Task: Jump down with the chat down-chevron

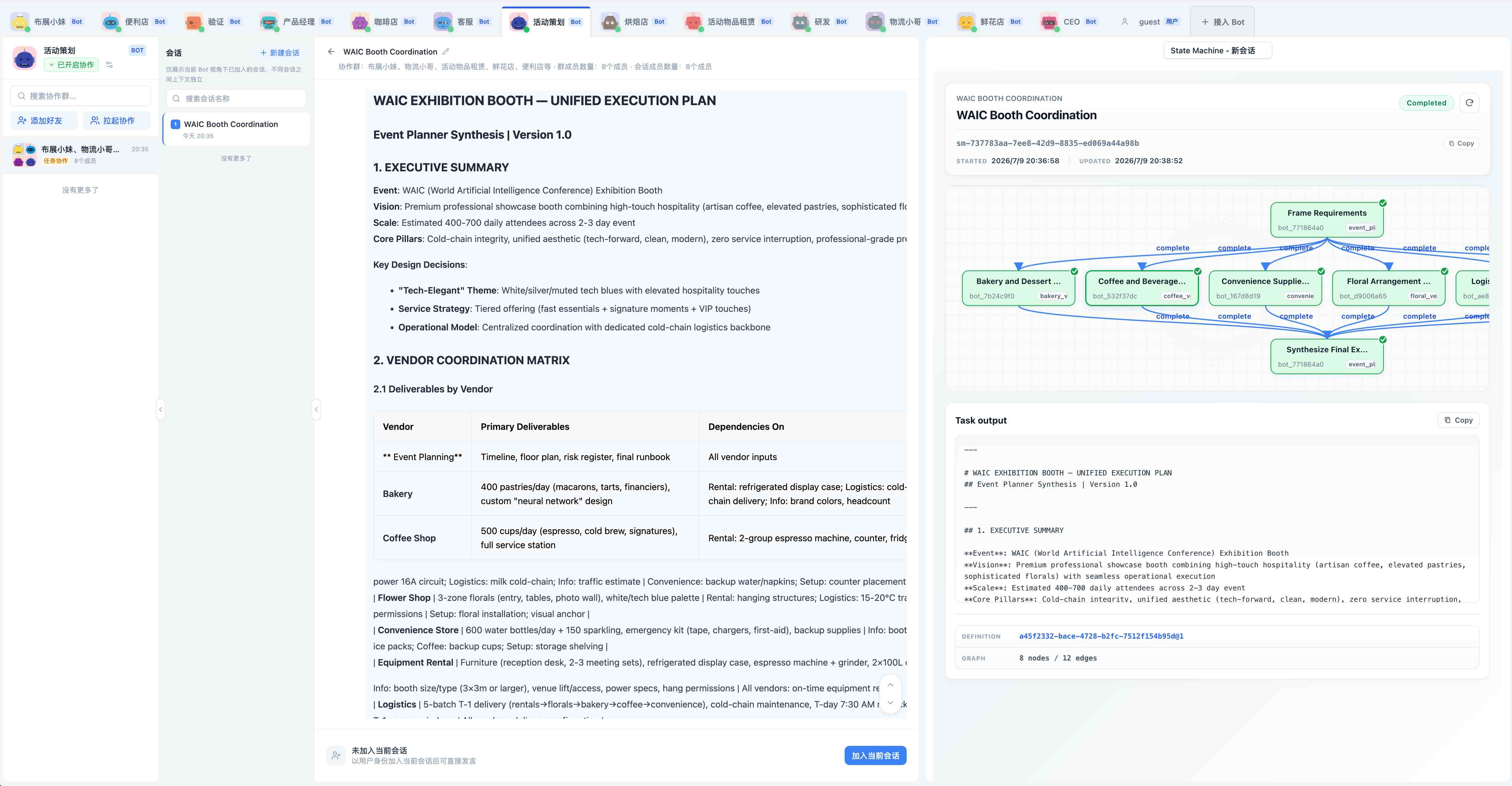Action: (x=890, y=703)
